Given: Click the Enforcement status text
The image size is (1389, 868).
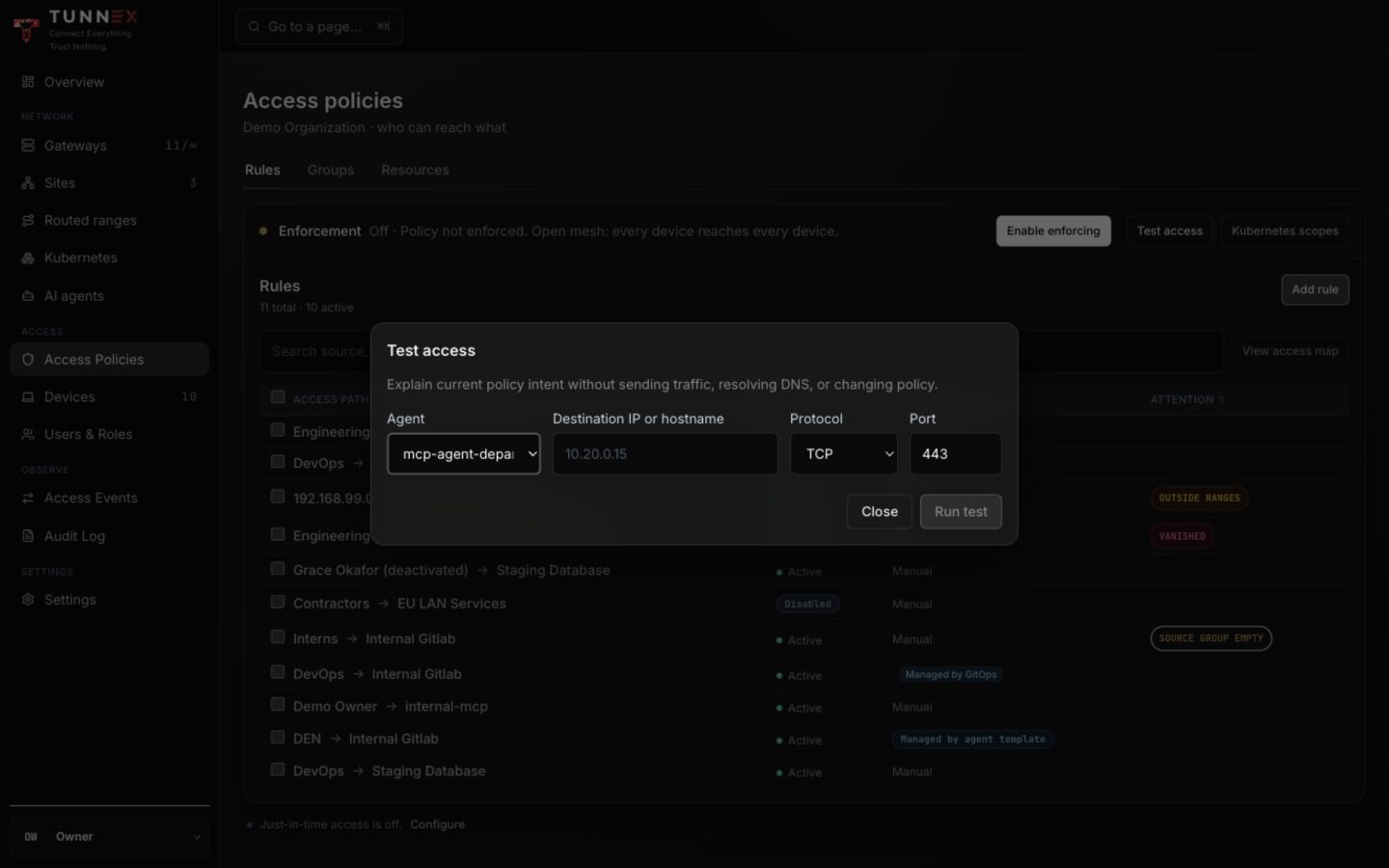Looking at the screenshot, I should pos(604,231).
